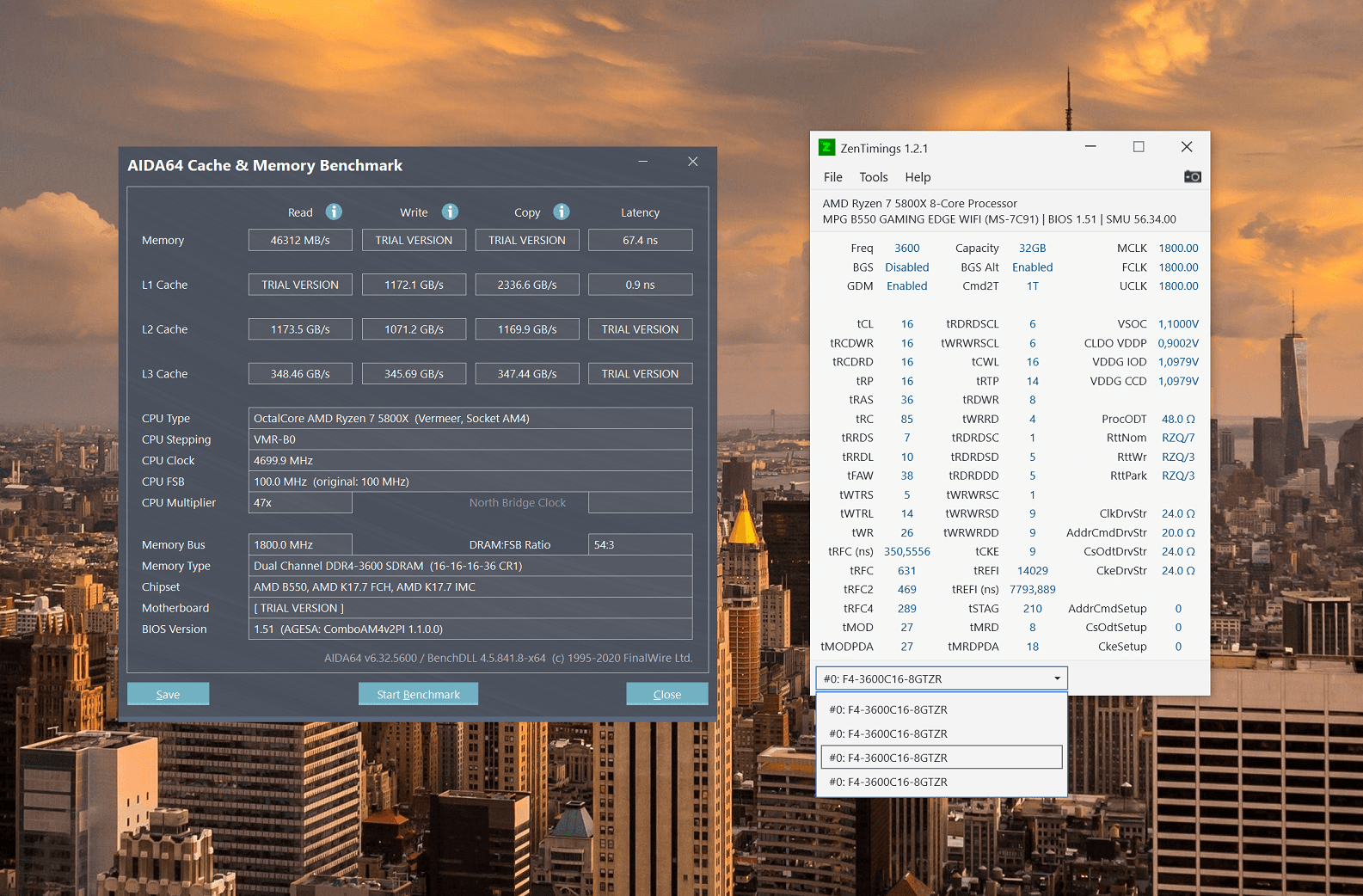Close the AIDA64 benchmark window with X
Screen dimensions: 1363x896
pyautogui.click(x=692, y=162)
